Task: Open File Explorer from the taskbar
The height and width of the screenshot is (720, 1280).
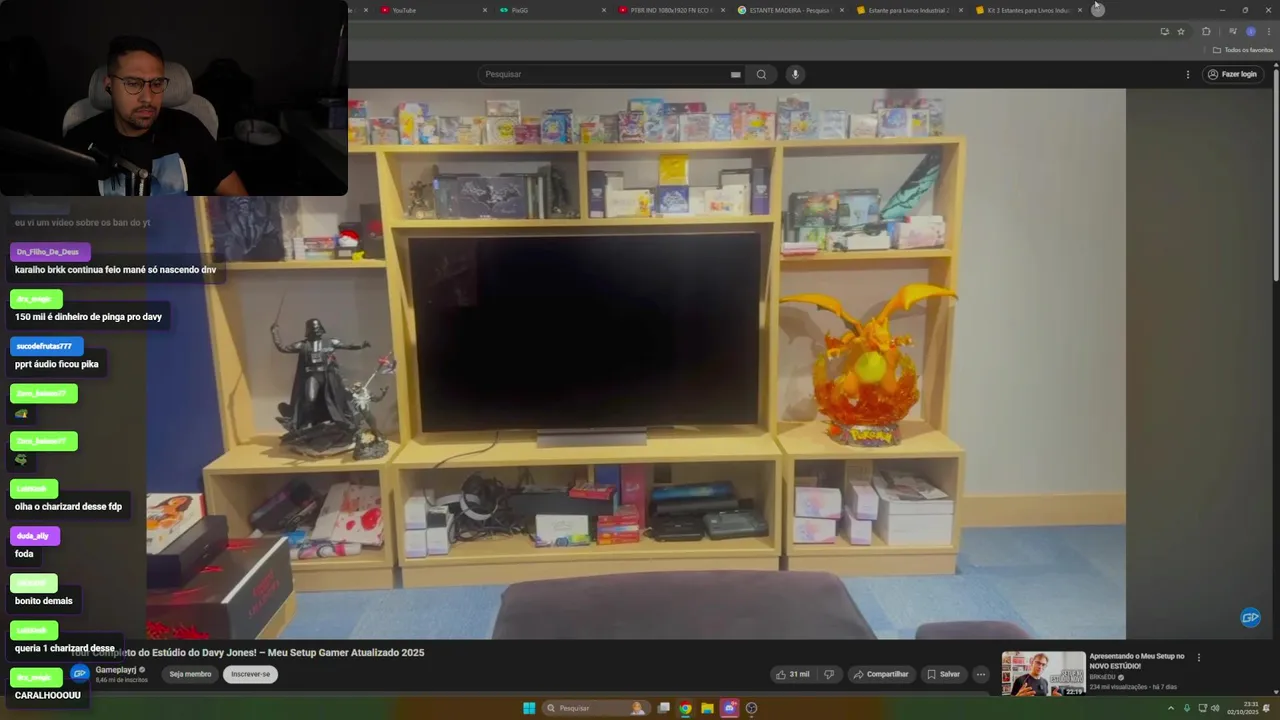Action: point(707,708)
